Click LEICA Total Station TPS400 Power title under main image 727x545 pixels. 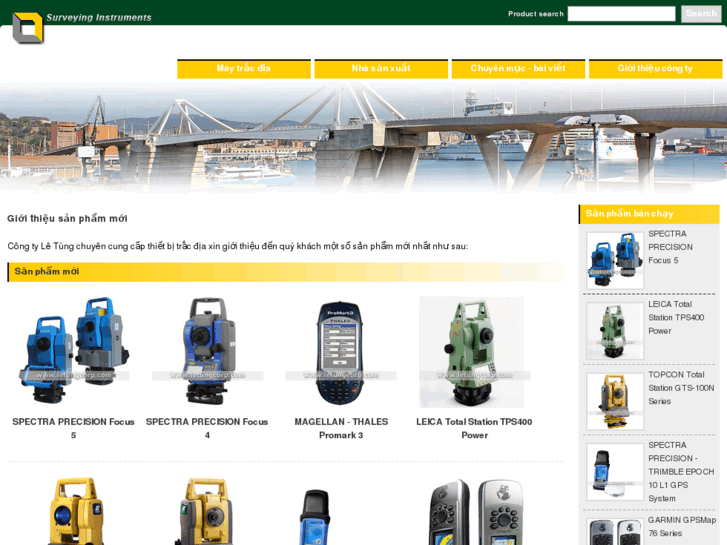474,428
